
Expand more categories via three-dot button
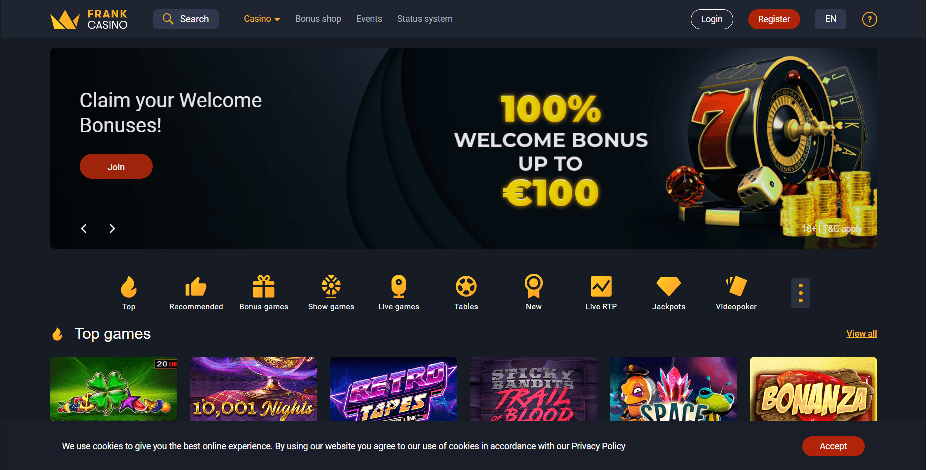click(x=800, y=293)
